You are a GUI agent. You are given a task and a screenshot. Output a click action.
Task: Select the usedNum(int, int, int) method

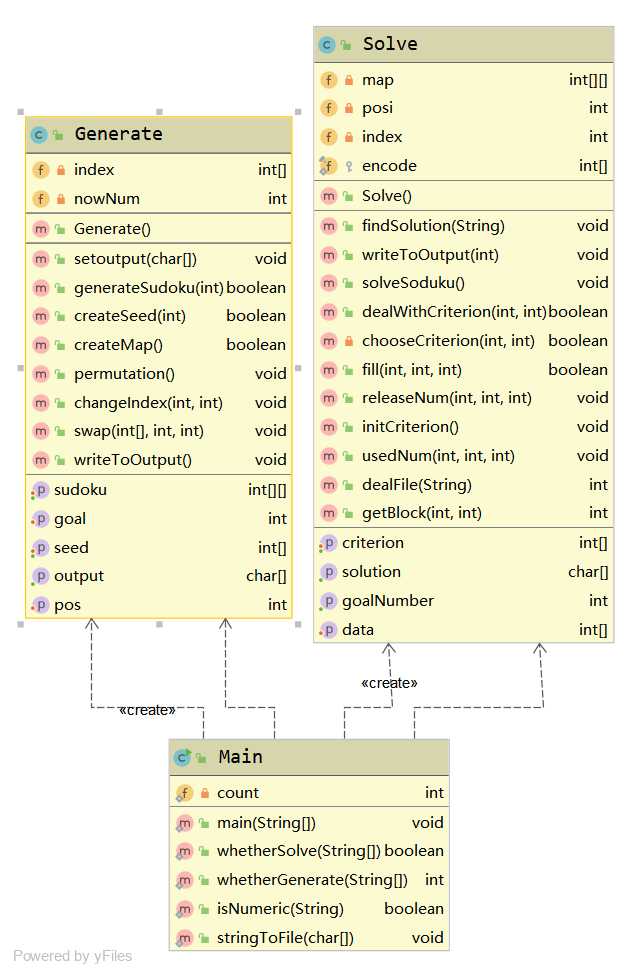point(464,456)
